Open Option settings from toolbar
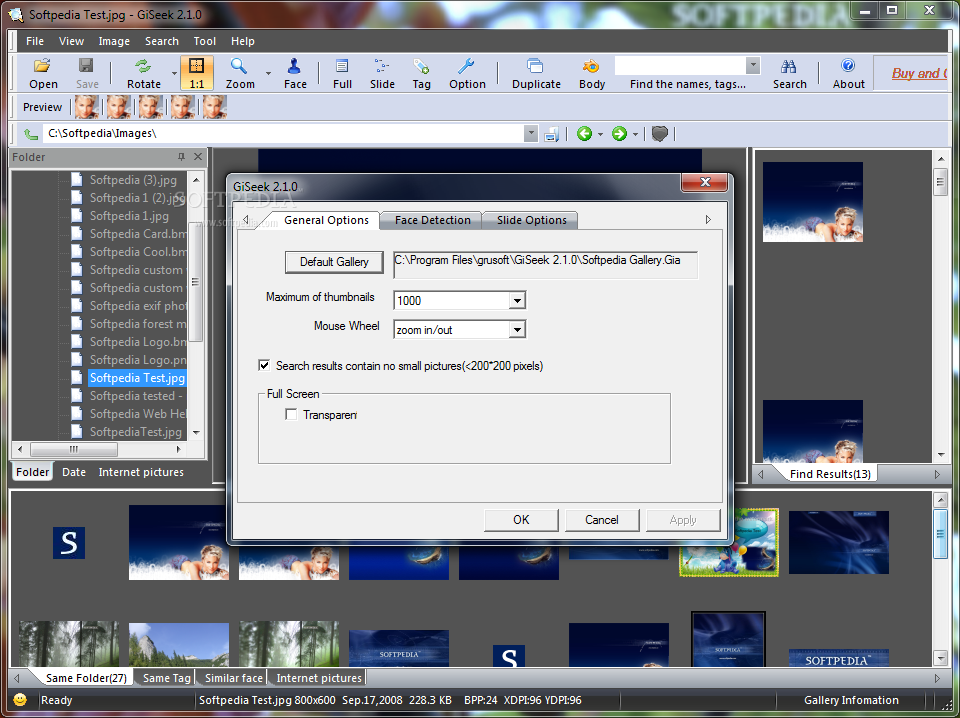This screenshot has width=960, height=718. 467,73
